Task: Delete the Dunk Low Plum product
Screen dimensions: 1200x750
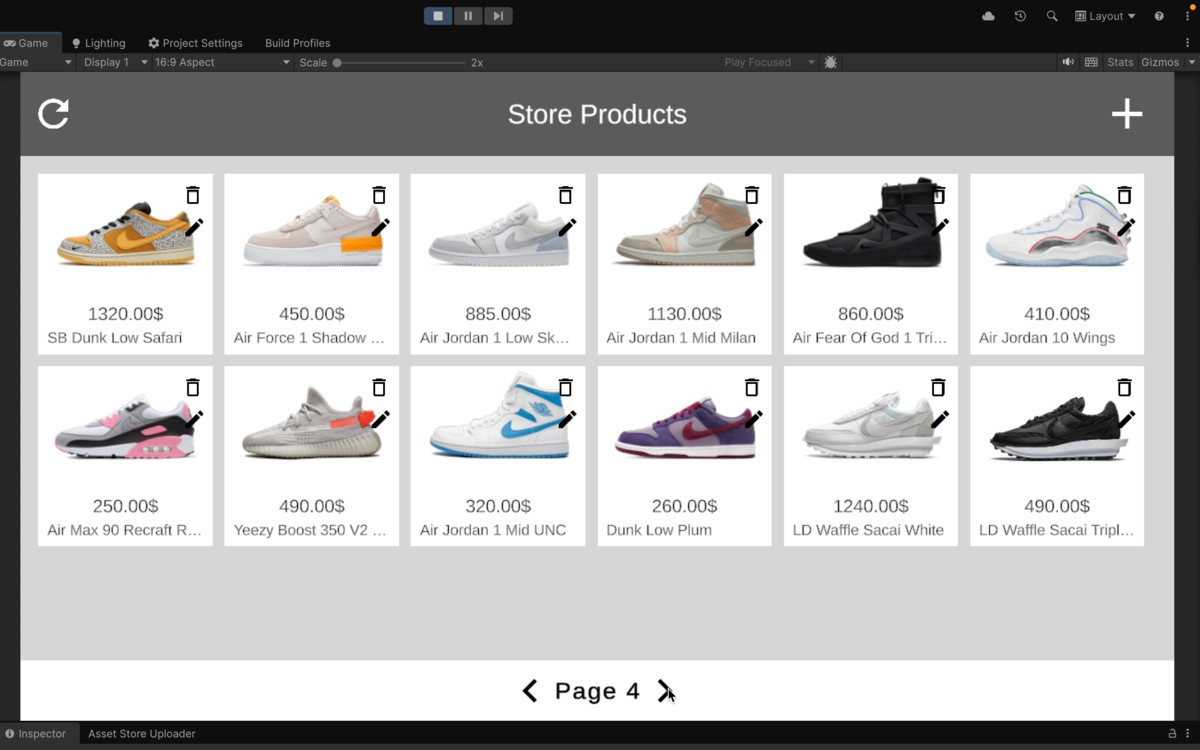Action: (x=752, y=387)
